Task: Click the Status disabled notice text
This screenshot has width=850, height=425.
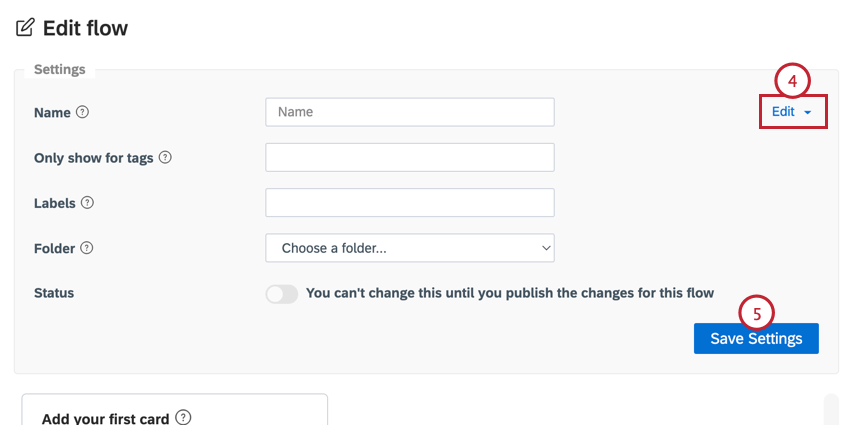Action: [510, 293]
